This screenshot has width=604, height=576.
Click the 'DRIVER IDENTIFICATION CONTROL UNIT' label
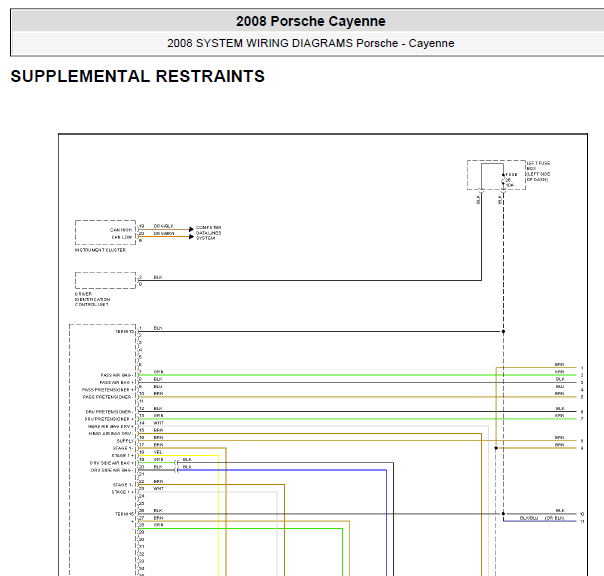coord(92,299)
